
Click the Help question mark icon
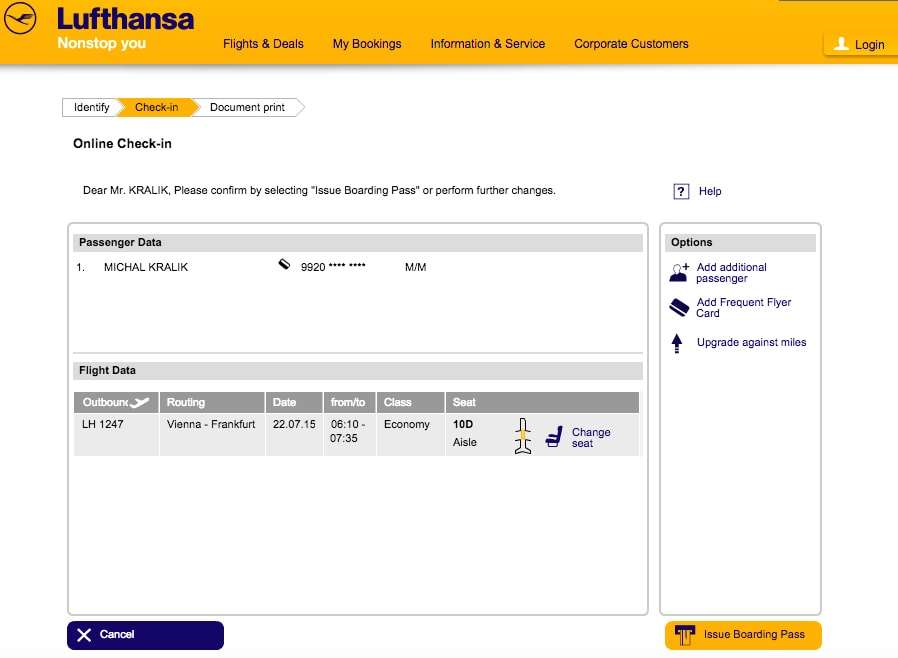click(681, 191)
